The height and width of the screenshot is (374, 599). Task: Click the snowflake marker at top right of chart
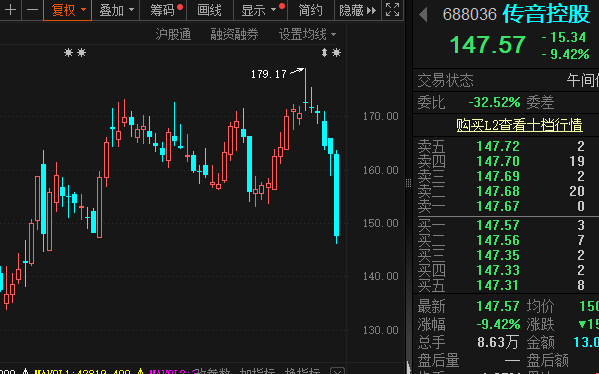[336, 53]
